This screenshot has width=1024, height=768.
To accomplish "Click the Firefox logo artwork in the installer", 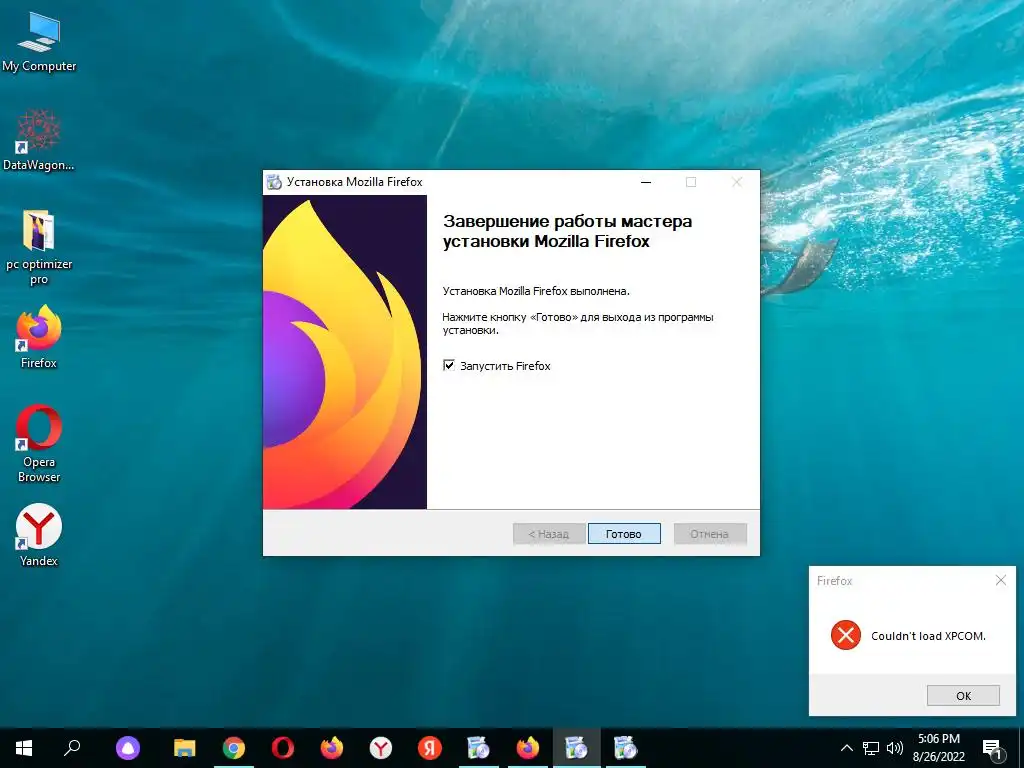I will coord(345,352).
